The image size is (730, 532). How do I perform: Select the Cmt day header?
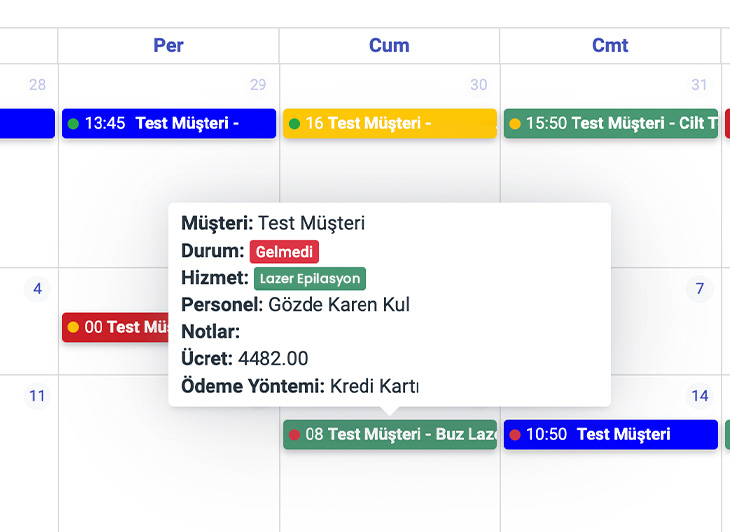click(x=610, y=45)
